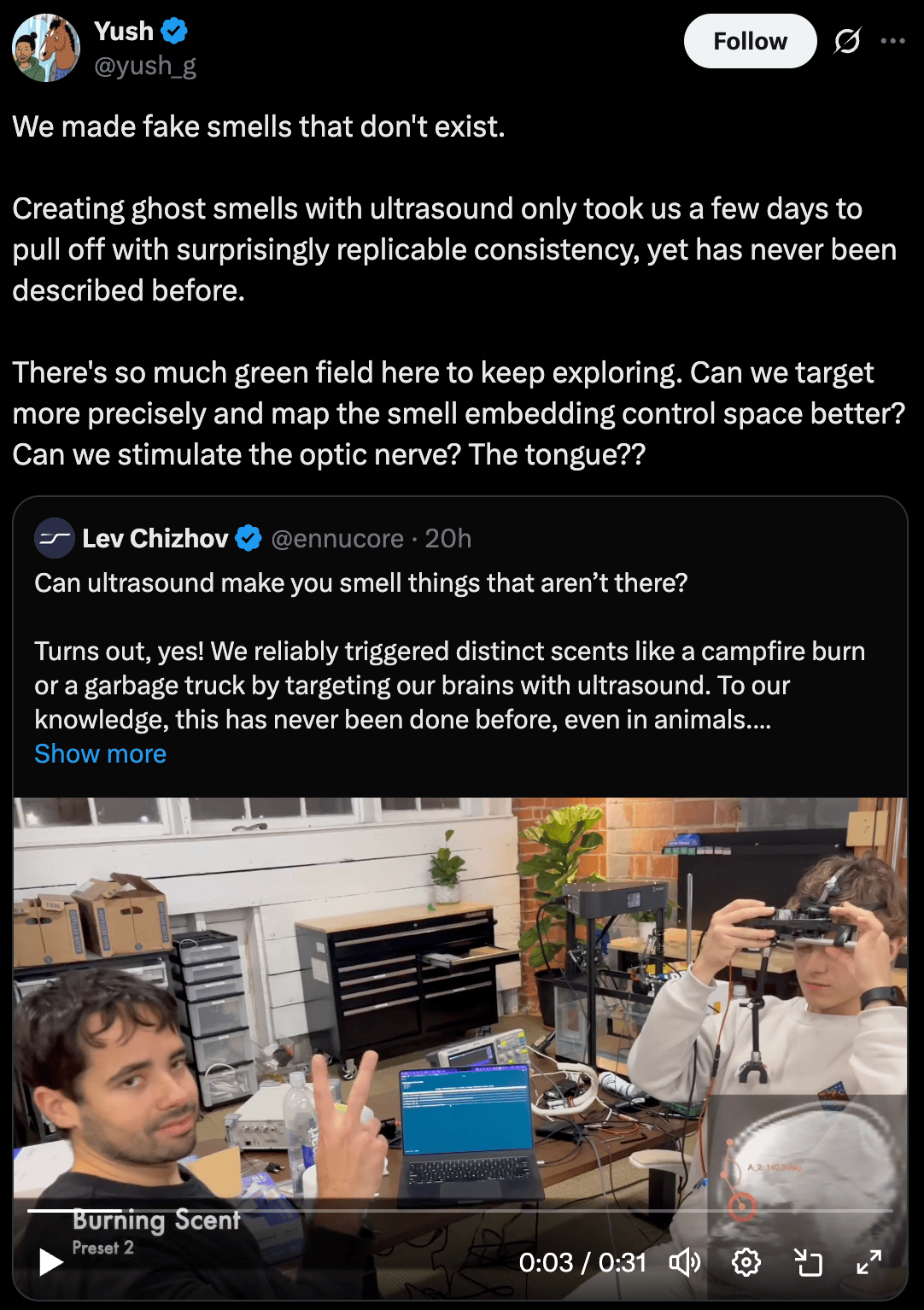Open the quoted tweet text
The height and width of the screenshot is (1310, 924).
tap(450, 652)
